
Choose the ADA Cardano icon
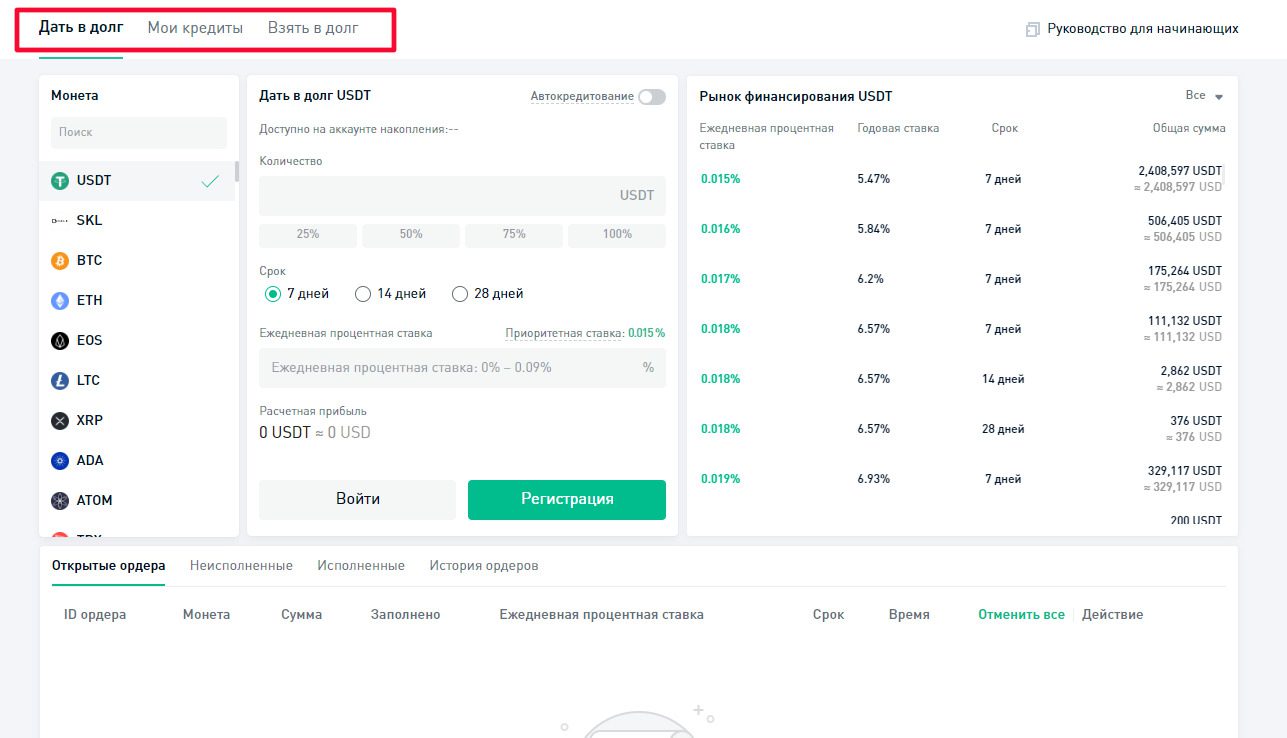(60, 461)
